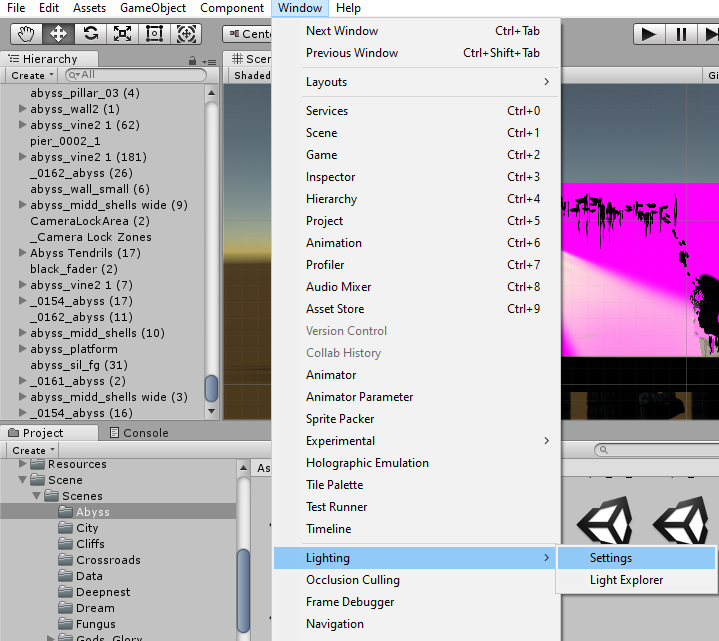
Task: Choose Frame Debugger menu entry
Action: pos(416,602)
